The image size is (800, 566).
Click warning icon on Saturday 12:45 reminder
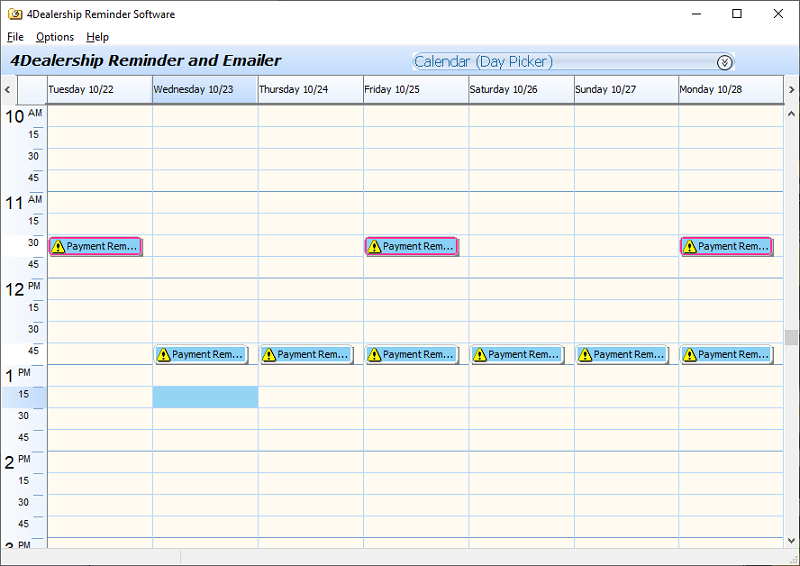[x=479, y=354]
